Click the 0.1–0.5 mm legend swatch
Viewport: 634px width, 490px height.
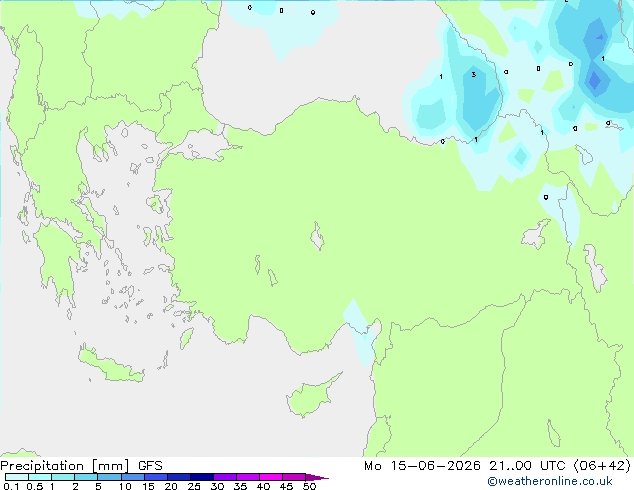17,477
